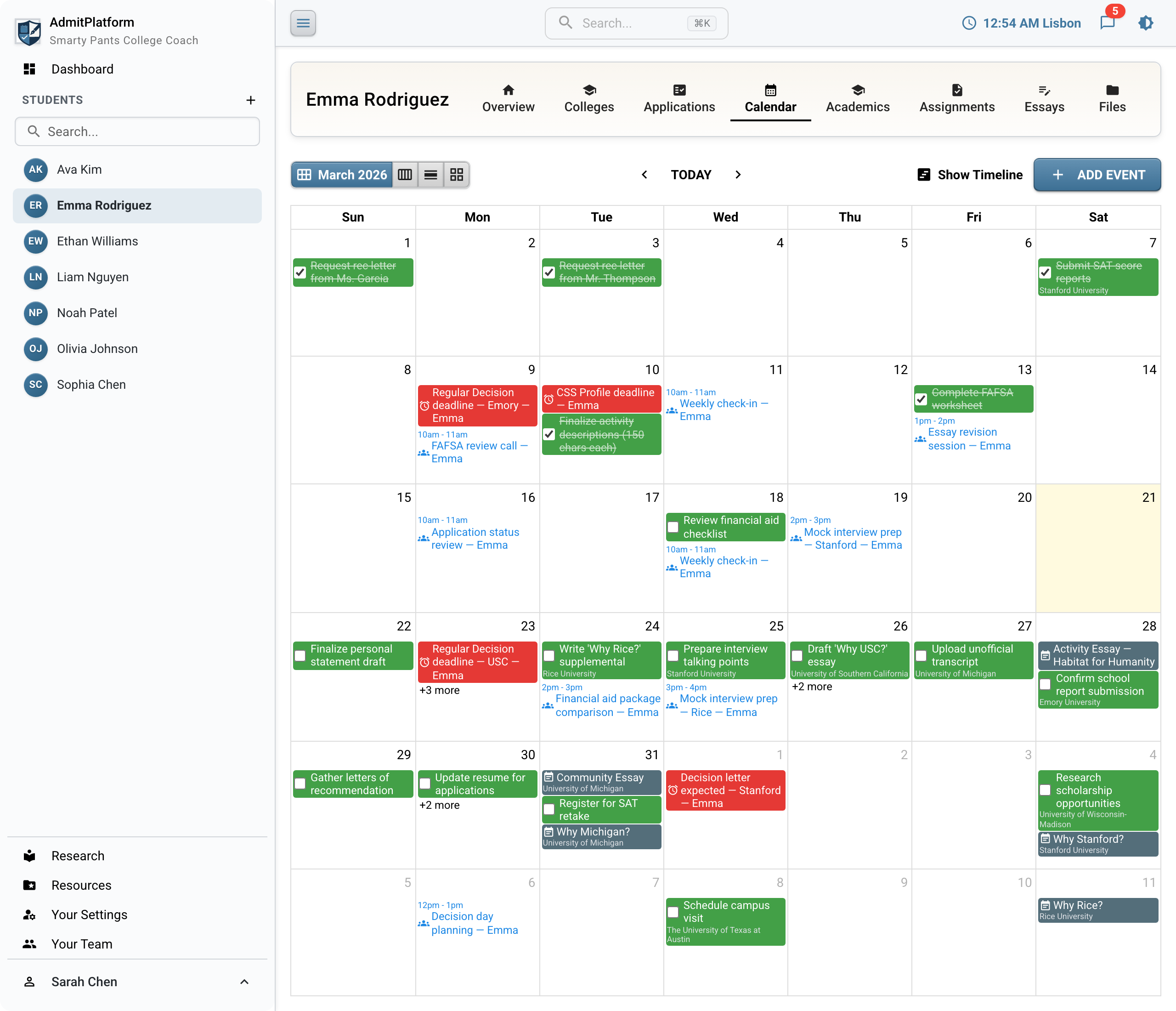Switch calendar to week column view
1176x1011 pixels.
(405, 175)
